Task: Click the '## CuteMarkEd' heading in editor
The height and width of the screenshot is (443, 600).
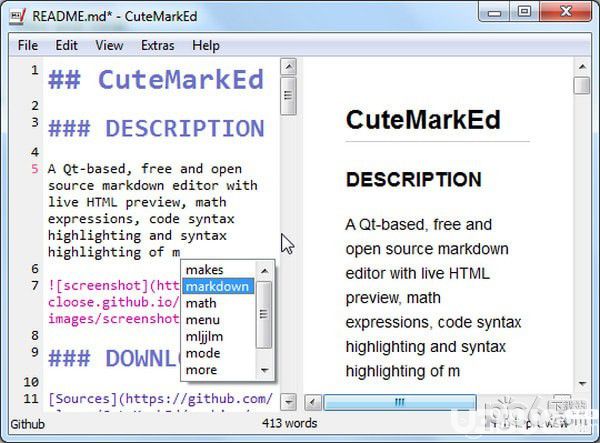Action: pyautogui.click(x=156, y=80)
